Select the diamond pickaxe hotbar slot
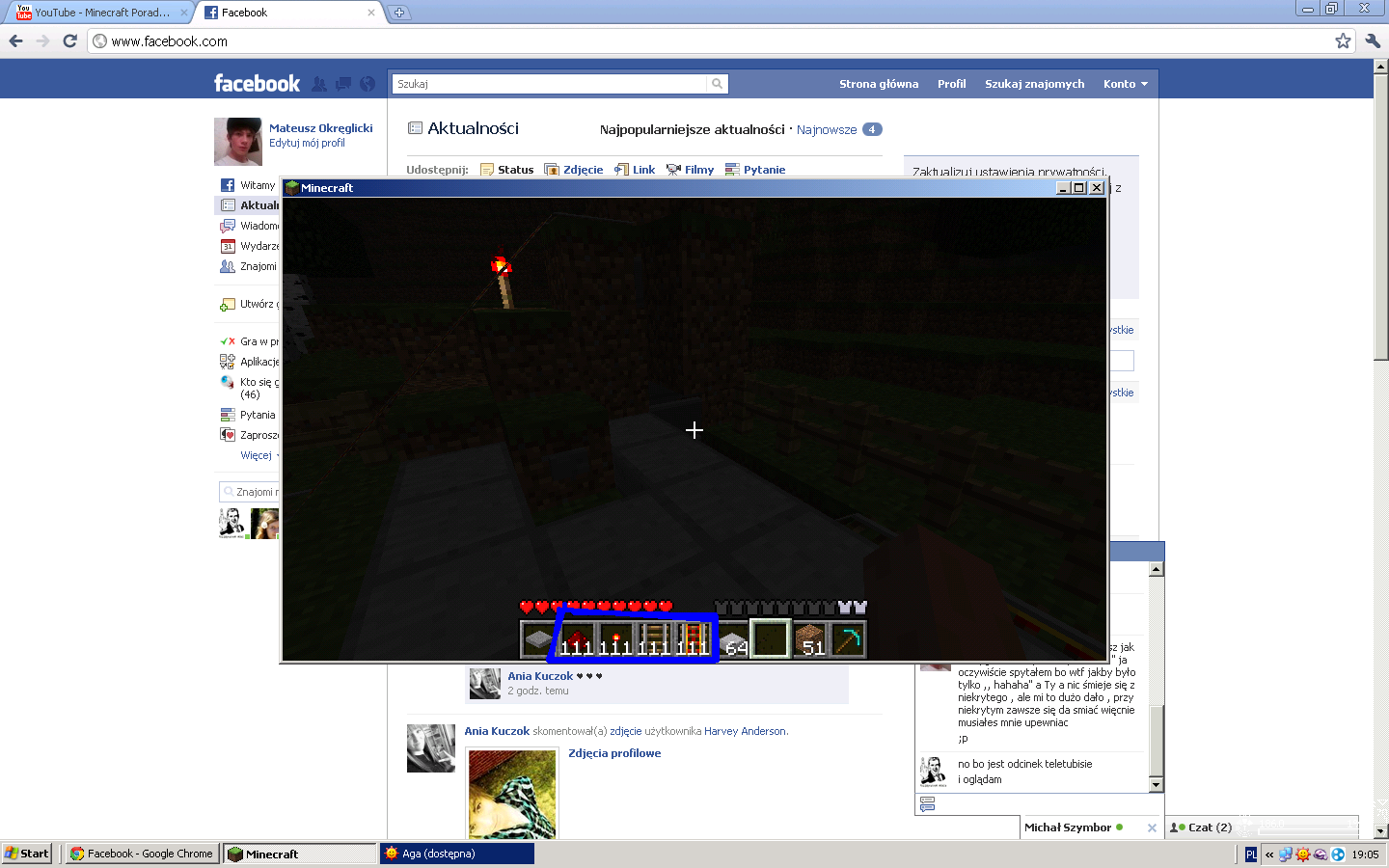 click(848, 640)
